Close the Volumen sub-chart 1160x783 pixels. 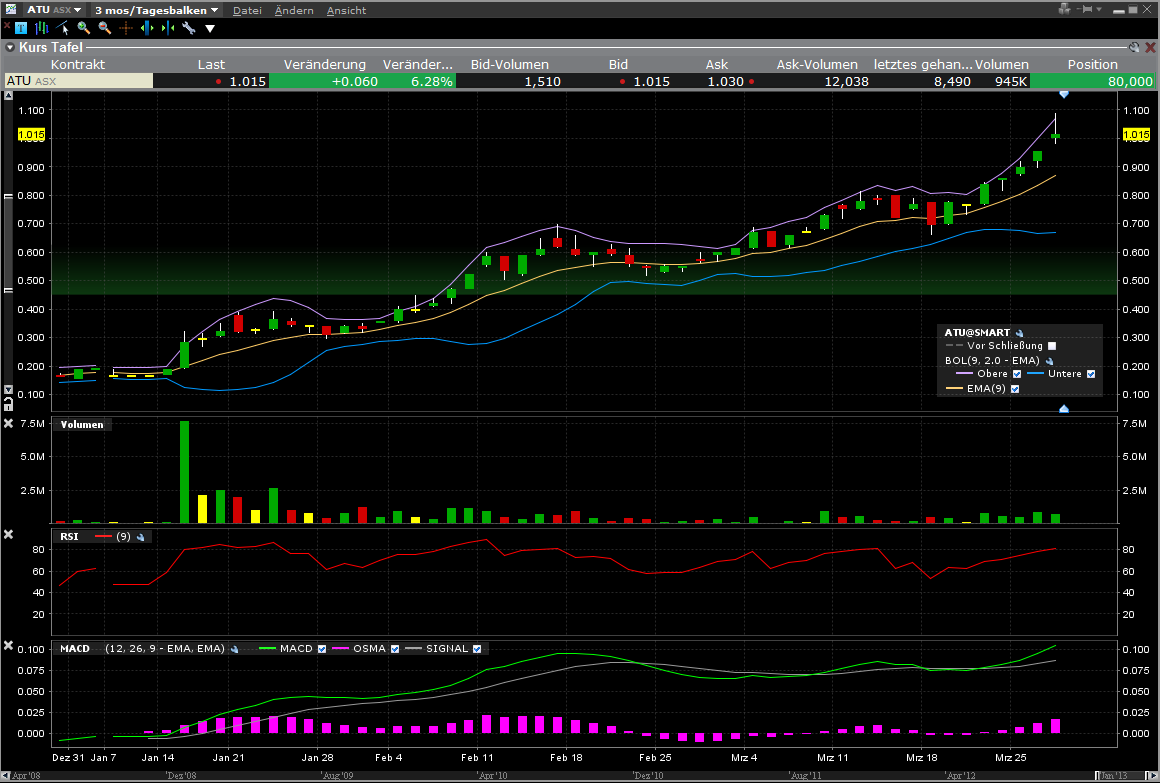tap(9, 423)
